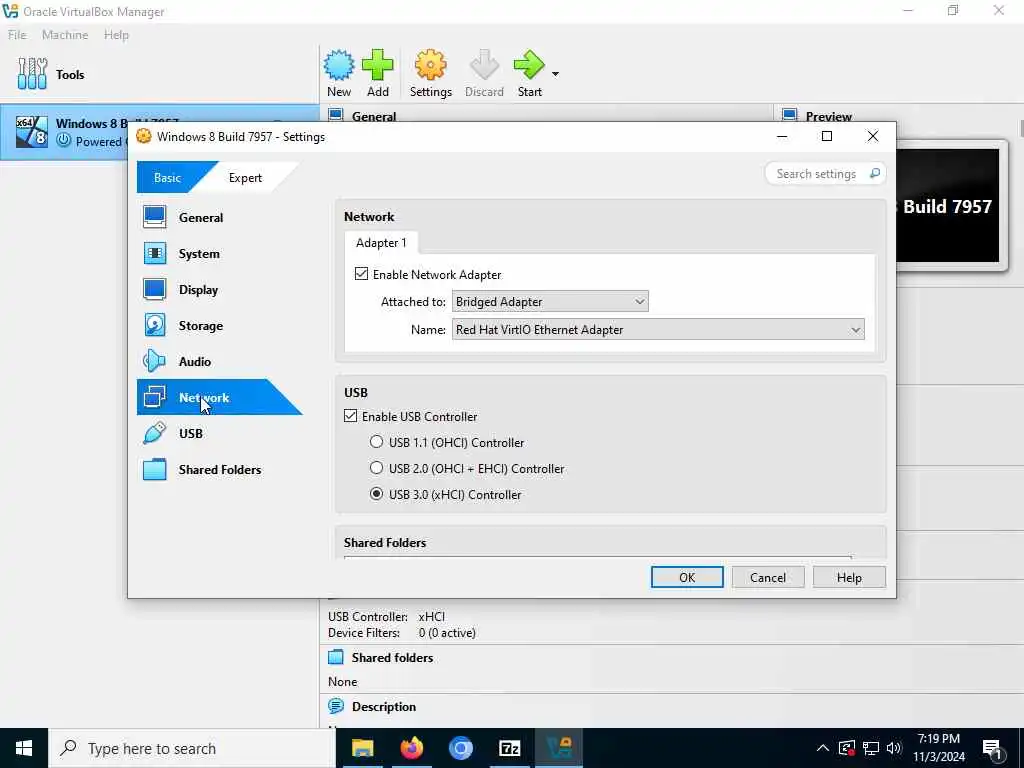Open the General settings category icon
Image resolution: width=1024 pixels, height=768 pixels.
point(155,217)
